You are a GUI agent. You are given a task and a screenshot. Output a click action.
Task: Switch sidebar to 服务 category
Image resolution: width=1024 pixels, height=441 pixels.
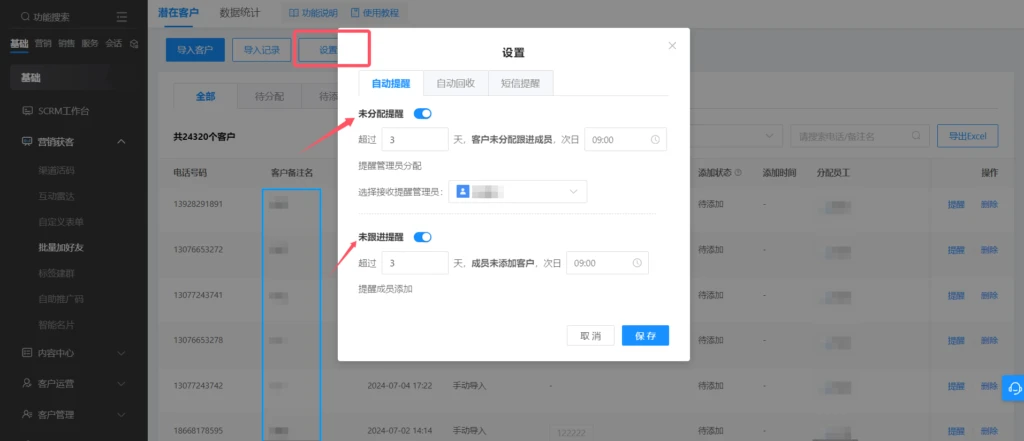(90, 44)
